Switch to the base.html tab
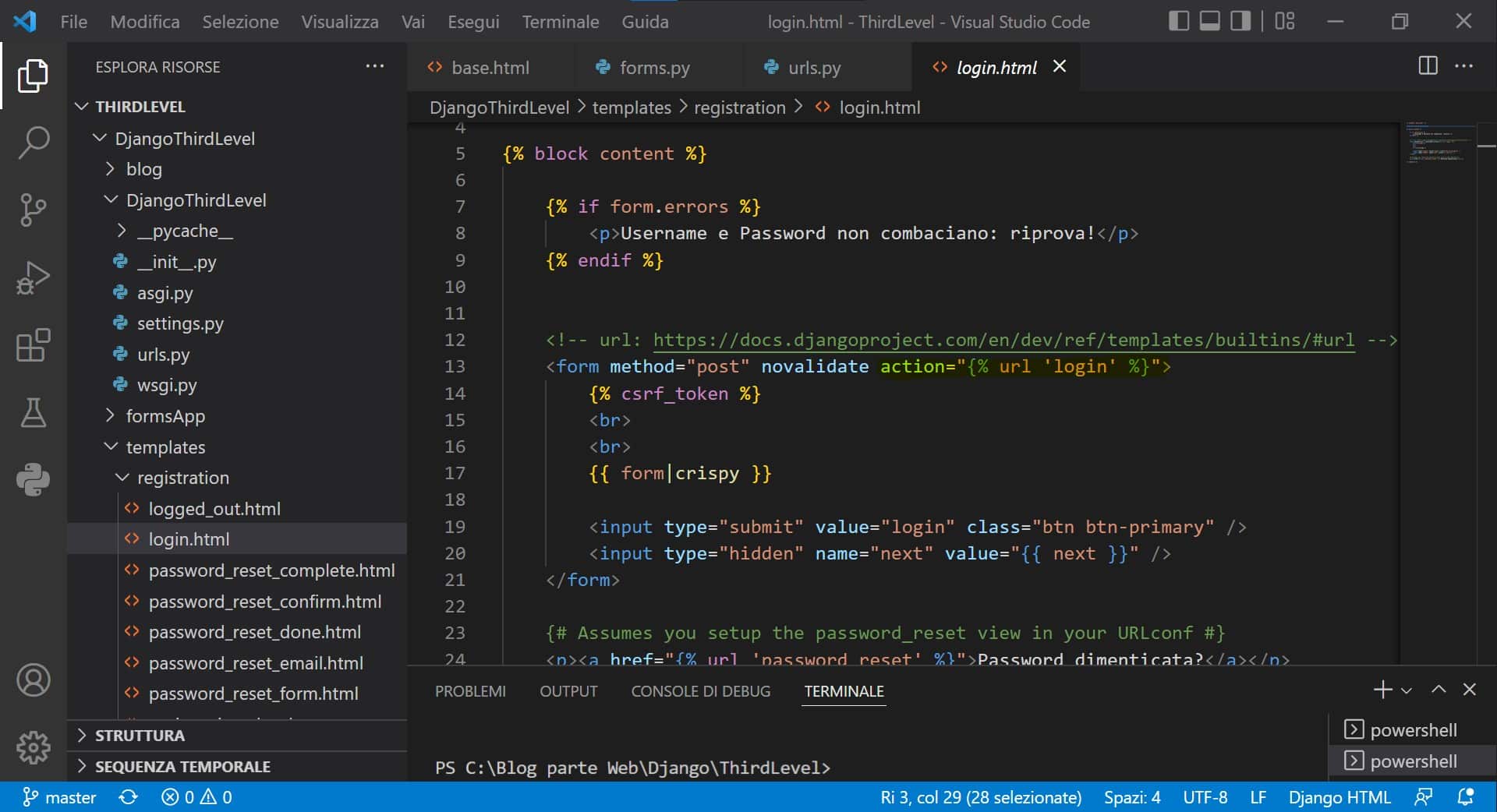Image resolution: width=1497 pixels, height=812 pixels. (x=490, y=67)
